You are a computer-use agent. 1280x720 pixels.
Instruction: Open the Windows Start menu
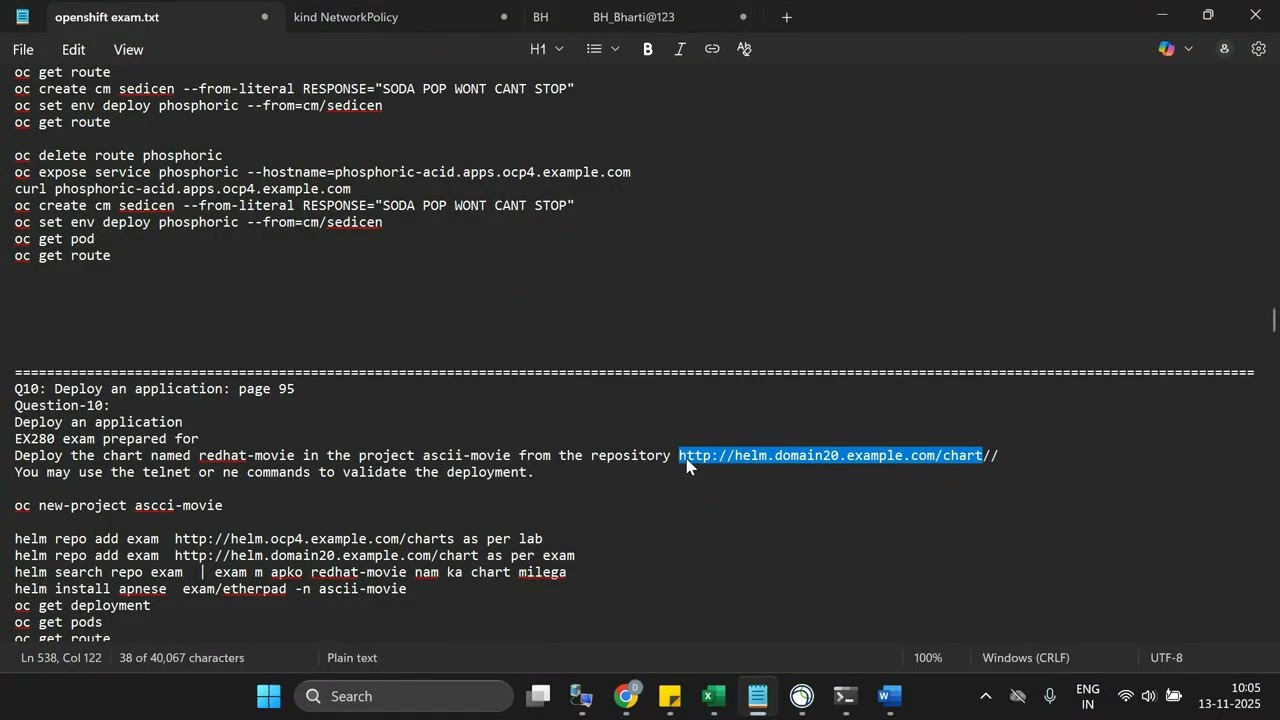point(269,696)
